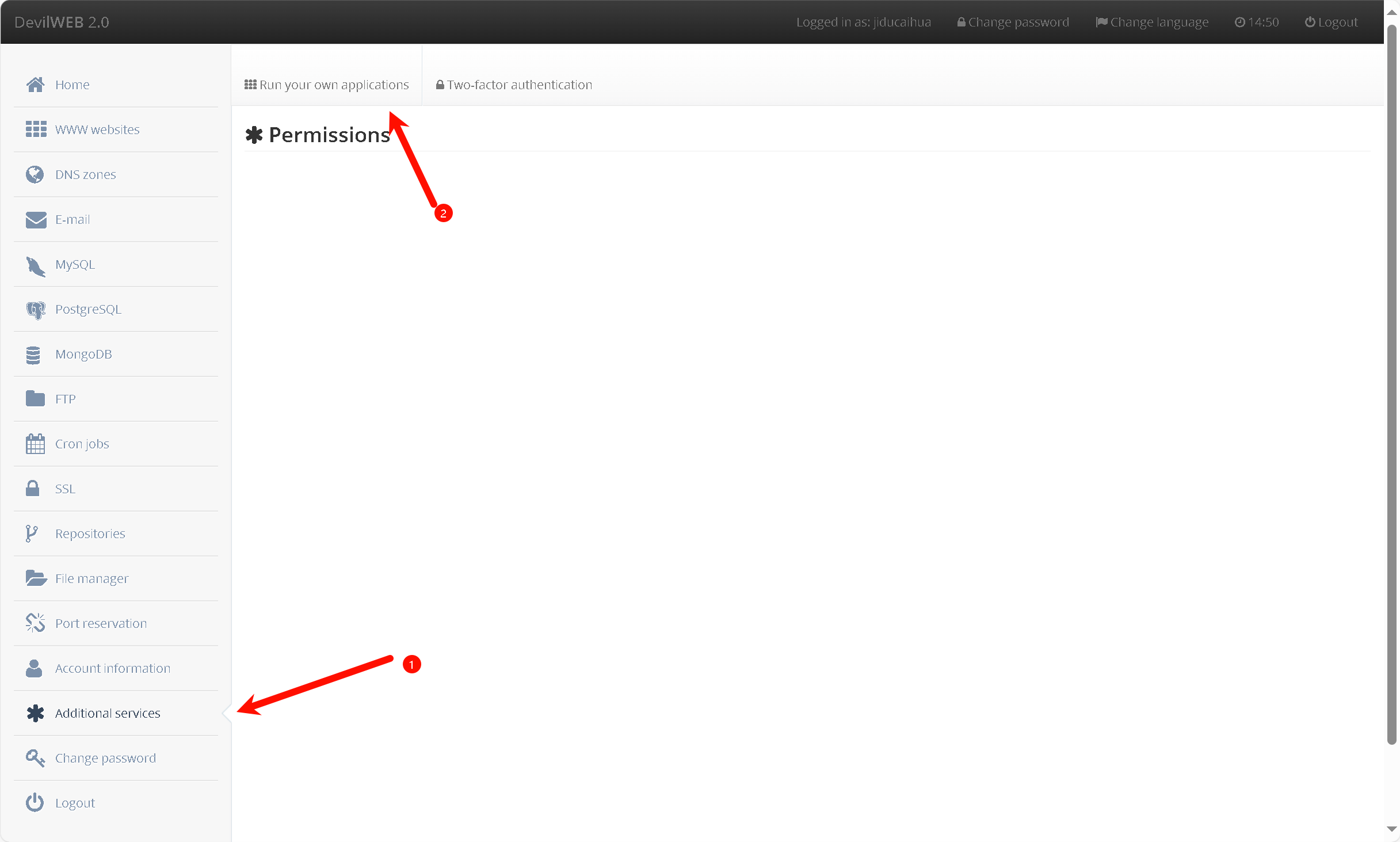Open the Repositories section

[116, 534]
